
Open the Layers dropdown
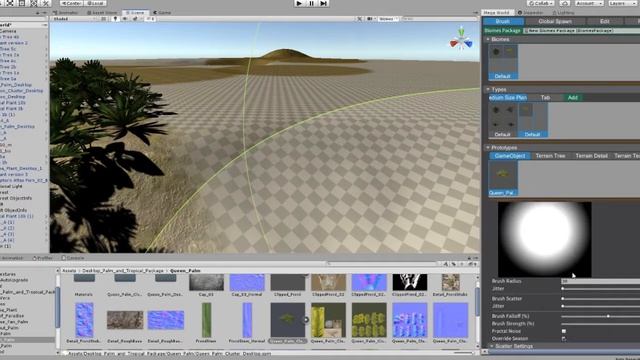[x=622, y=3]
